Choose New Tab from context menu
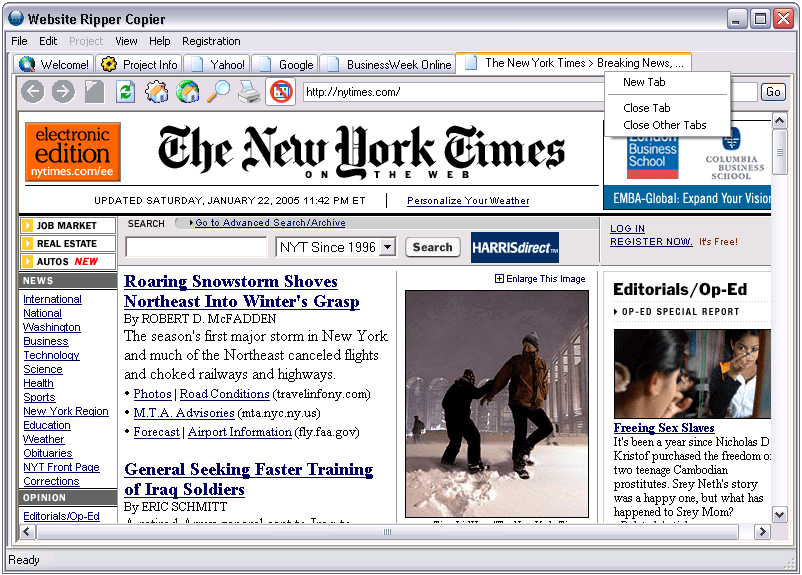This screenshot has width=802, height=575. [x=666, y=82]
